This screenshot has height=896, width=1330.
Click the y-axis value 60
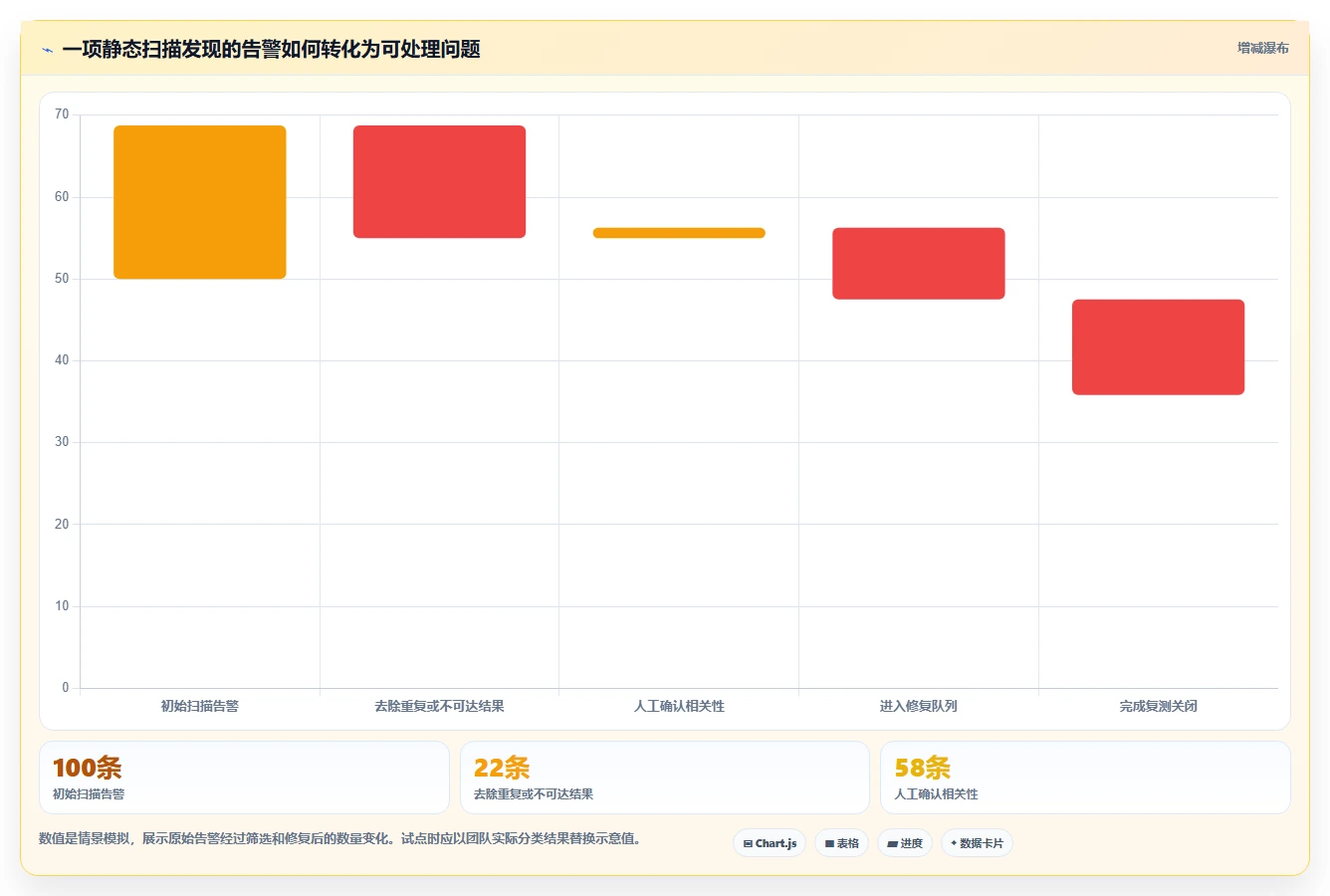click(x=62, y=197)
